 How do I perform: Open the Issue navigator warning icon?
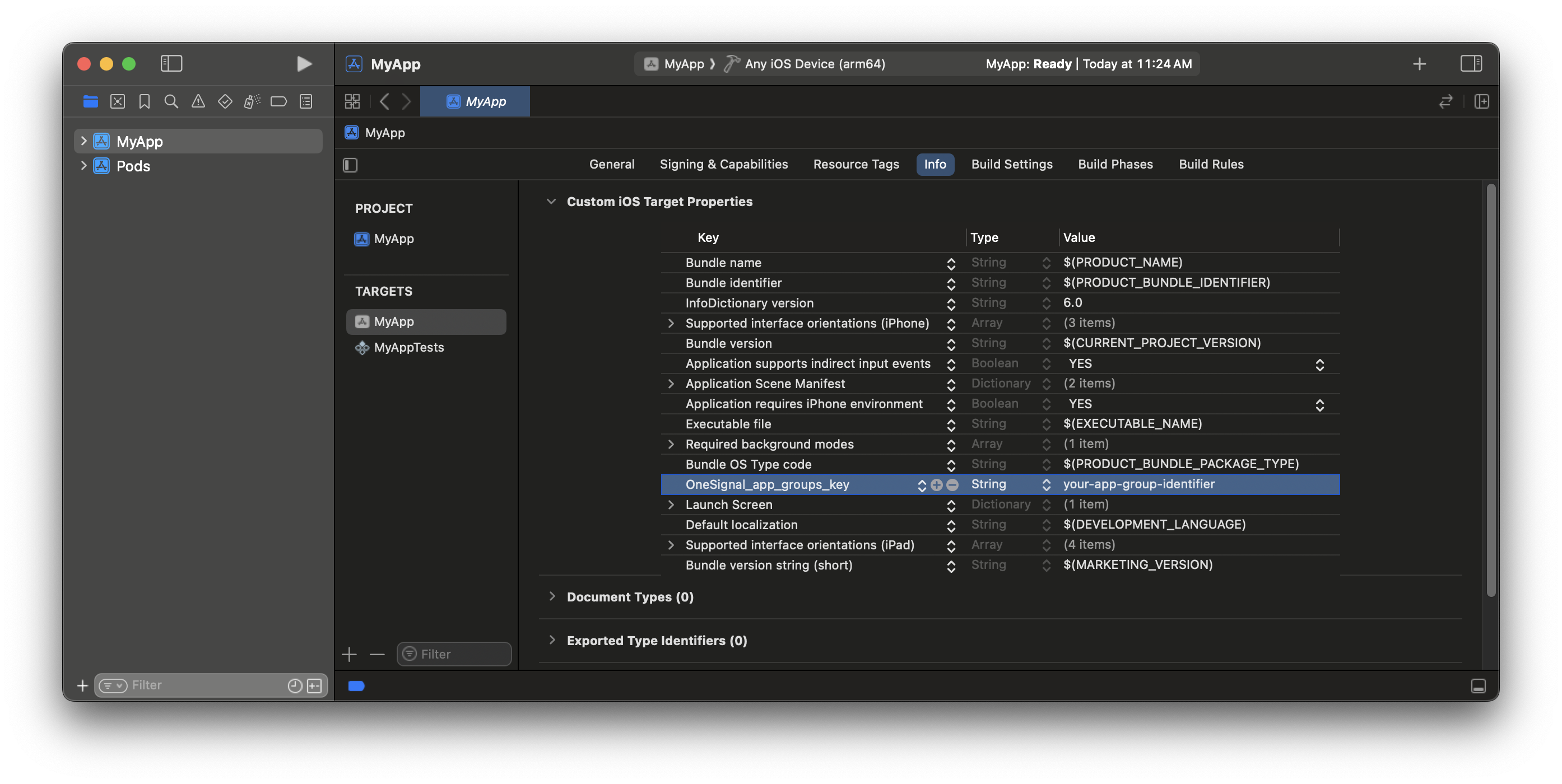(x=198, y=101)
